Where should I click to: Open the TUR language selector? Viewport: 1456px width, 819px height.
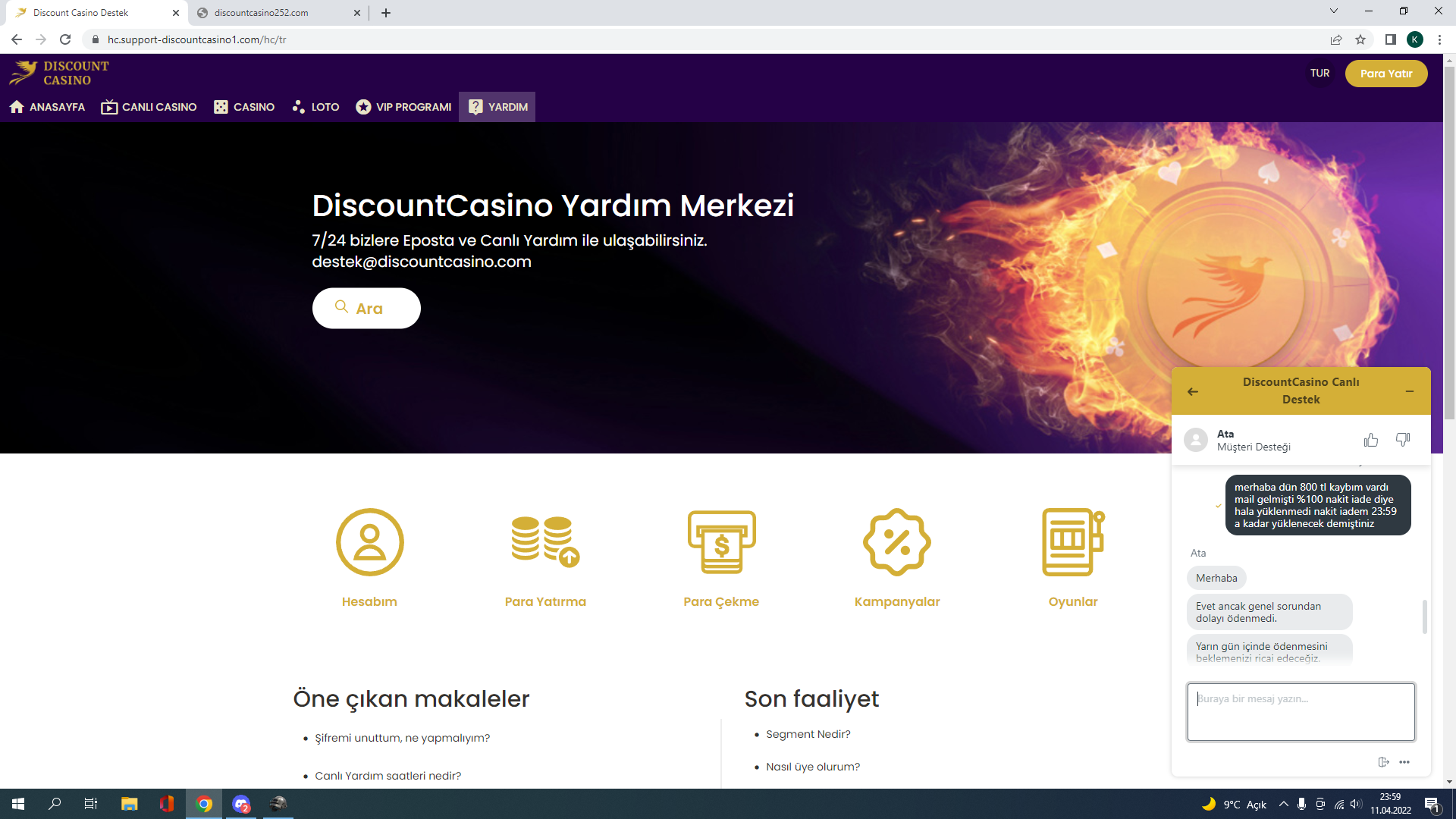[1319, 74]
